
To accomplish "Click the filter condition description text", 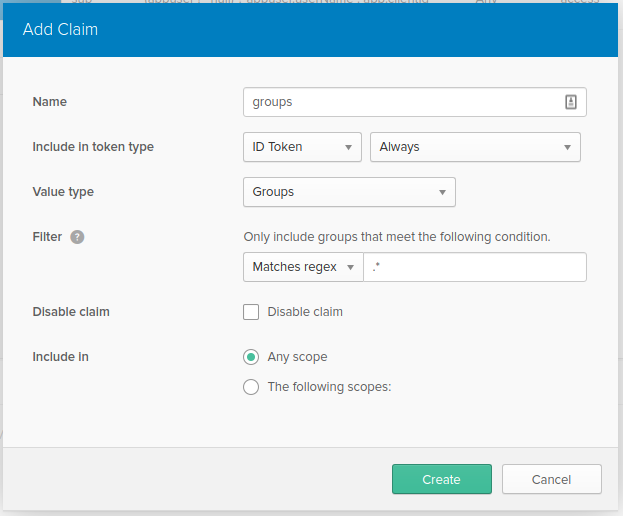I will 397,237.
